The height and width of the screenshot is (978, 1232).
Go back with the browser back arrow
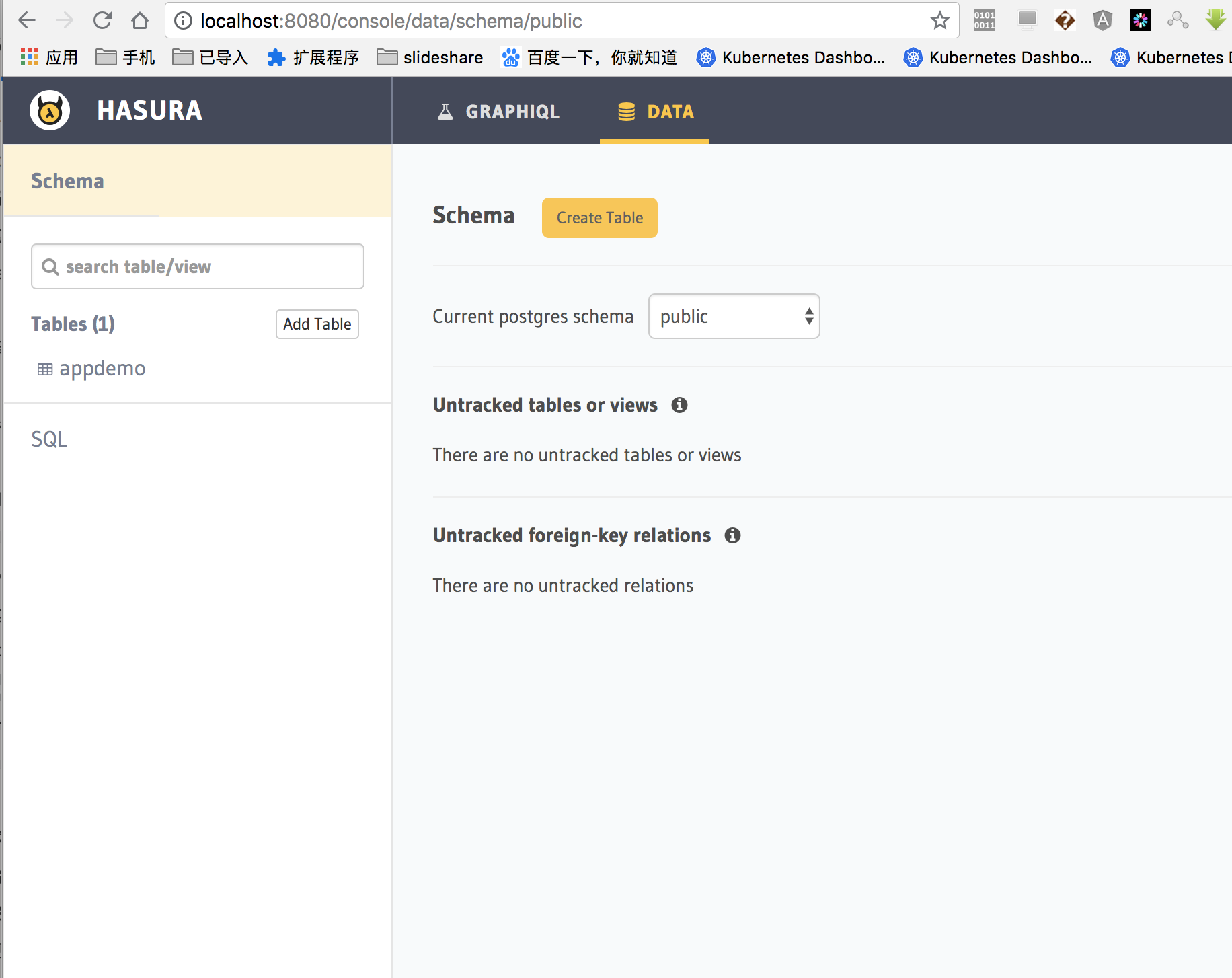(x=27, y=21)
